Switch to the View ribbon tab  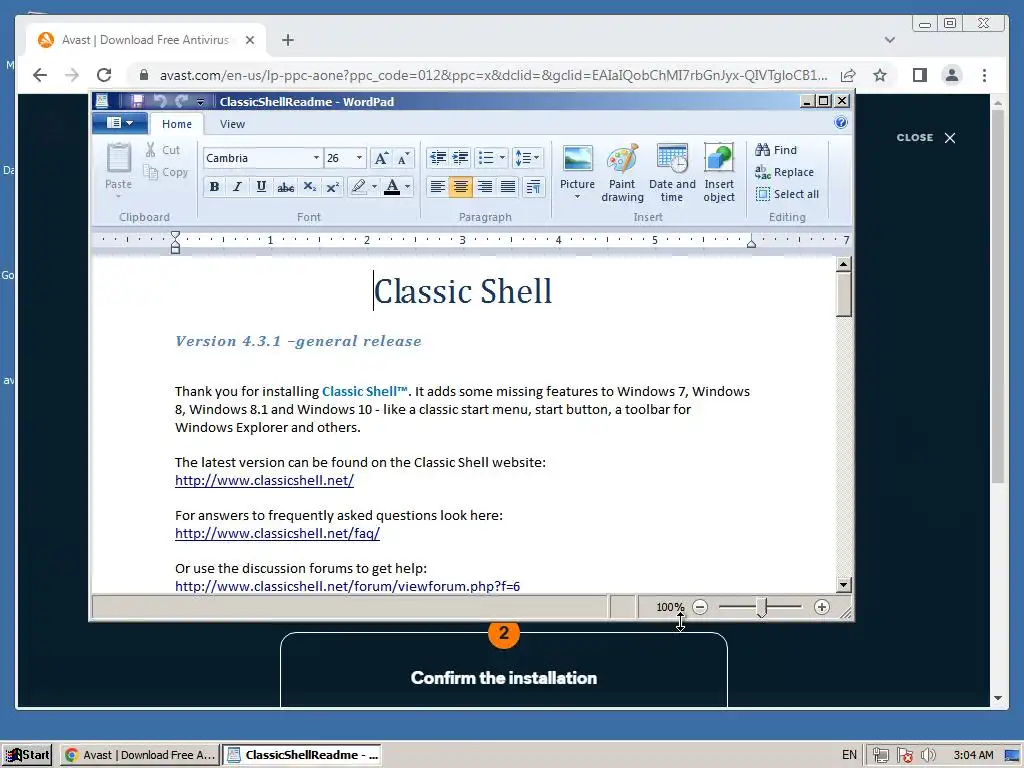click(x=232, y=124)
